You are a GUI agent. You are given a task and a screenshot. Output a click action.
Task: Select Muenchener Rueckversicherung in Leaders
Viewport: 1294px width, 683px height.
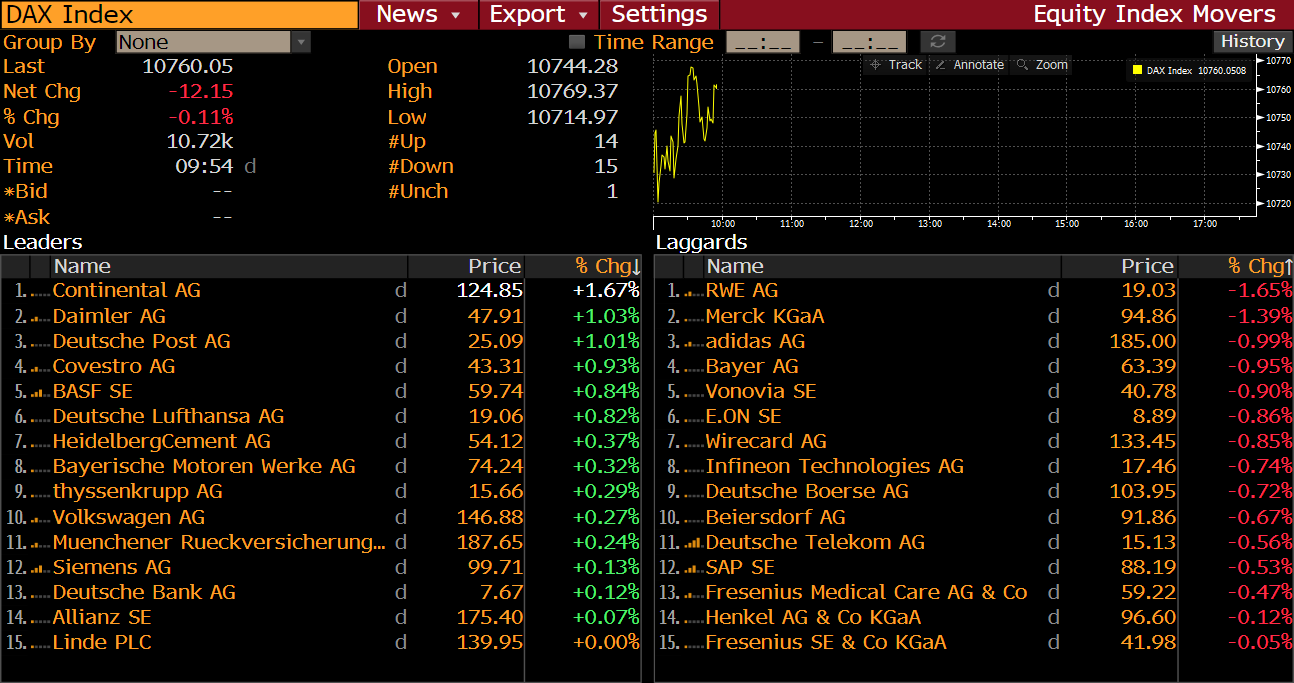click(219, 543)
